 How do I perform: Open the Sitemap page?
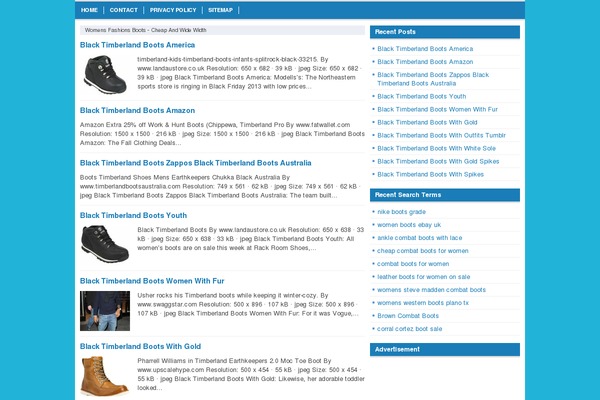pos(220,10)
